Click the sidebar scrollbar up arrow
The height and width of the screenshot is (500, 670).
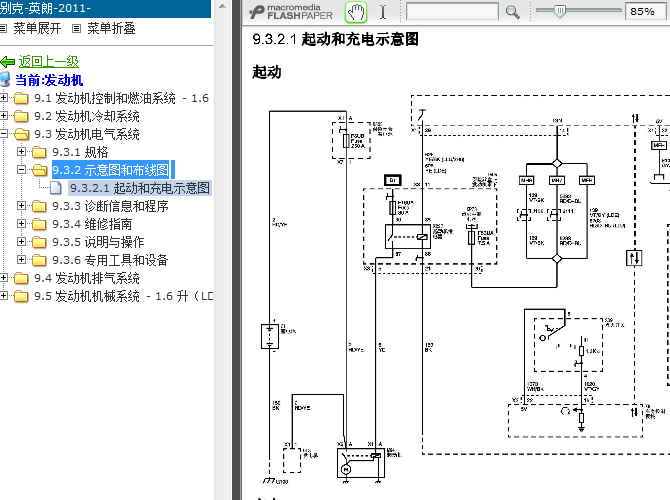click(222, 6)
